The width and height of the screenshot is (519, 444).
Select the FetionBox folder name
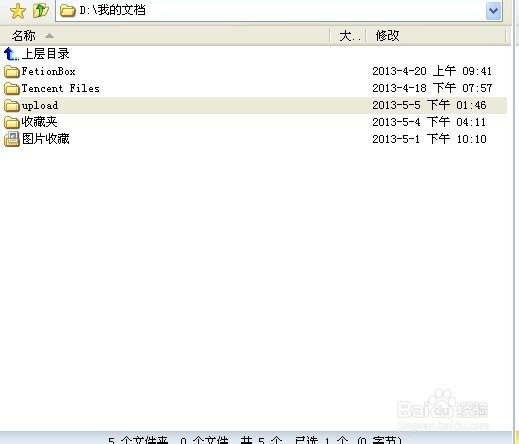click(49, 71)
